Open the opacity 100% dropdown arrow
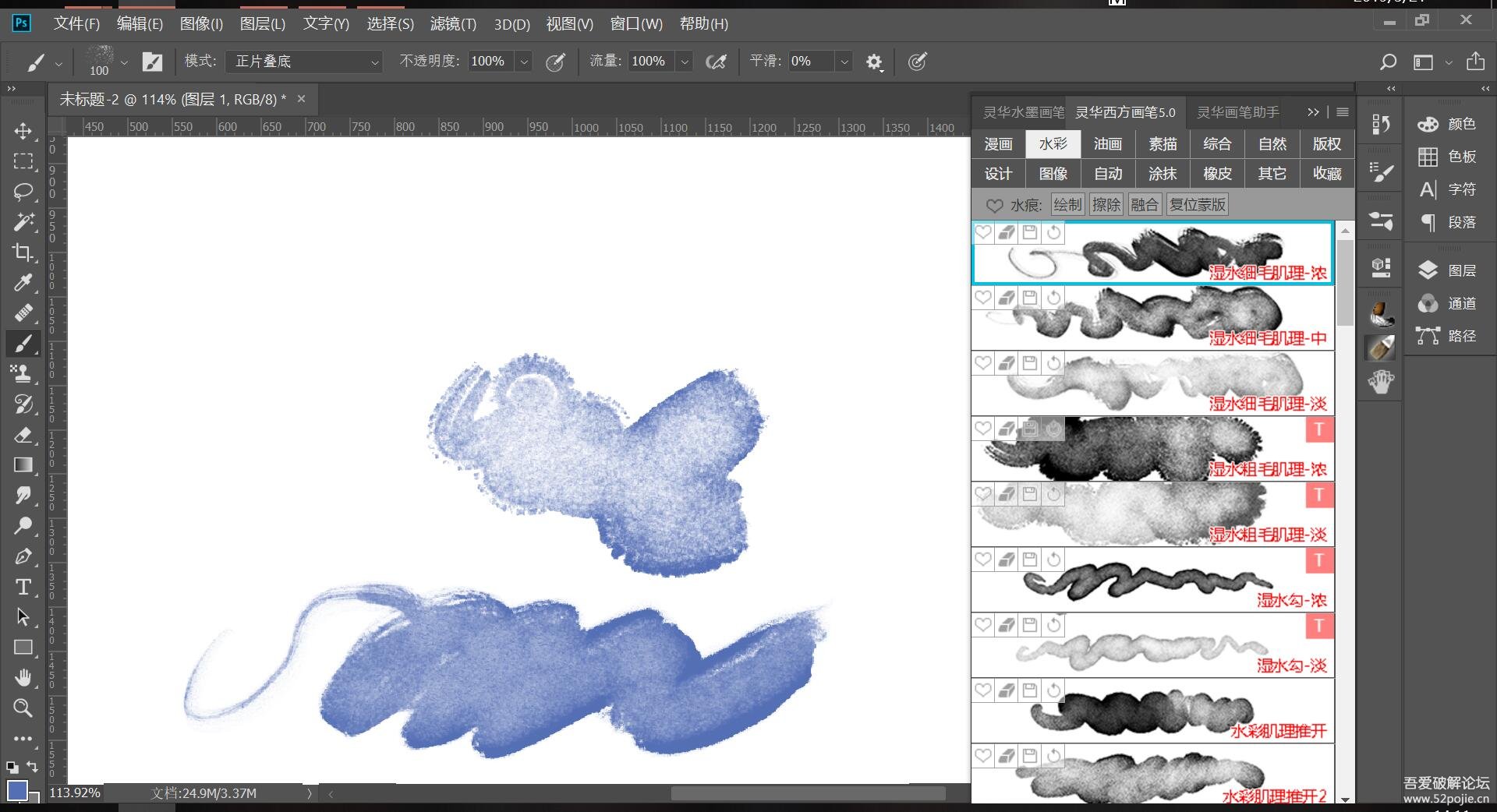Viewport: 1497px width, 812px height. 524,62
